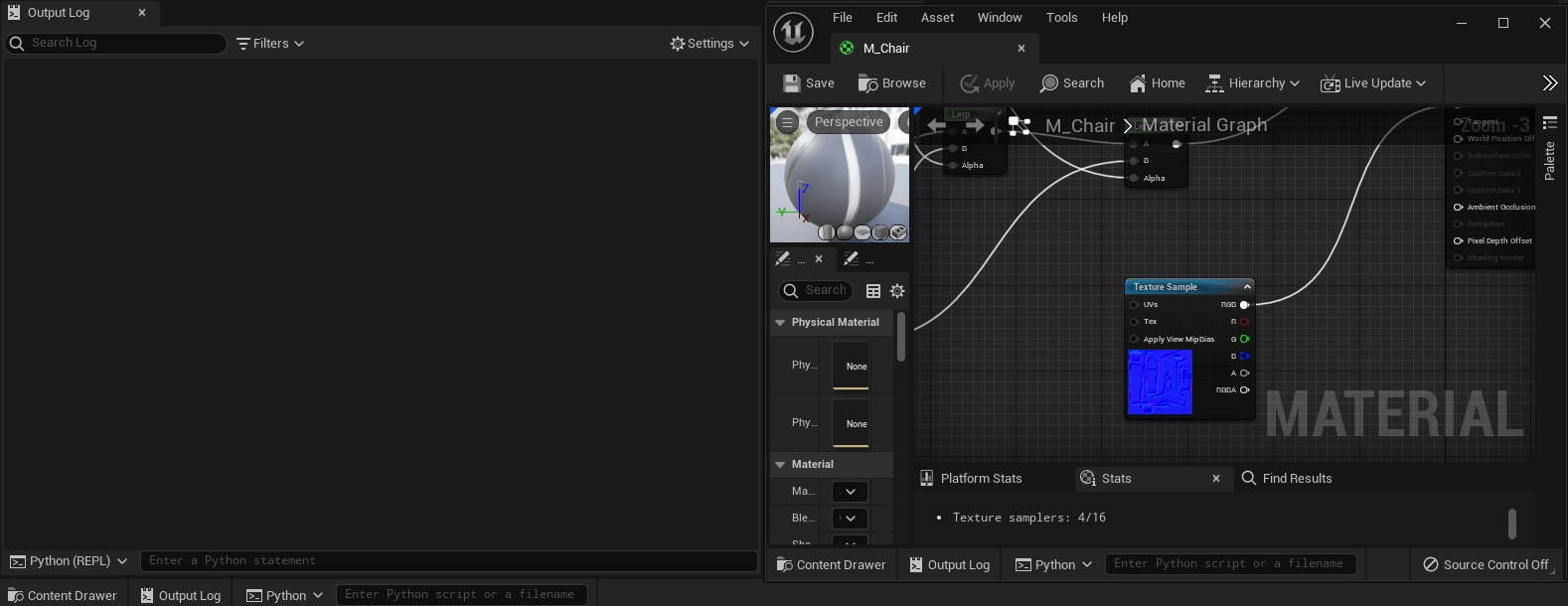Open the Hierarchy dropdown
Viewport: 1568px width, 606px height.
pos(1252,83)
